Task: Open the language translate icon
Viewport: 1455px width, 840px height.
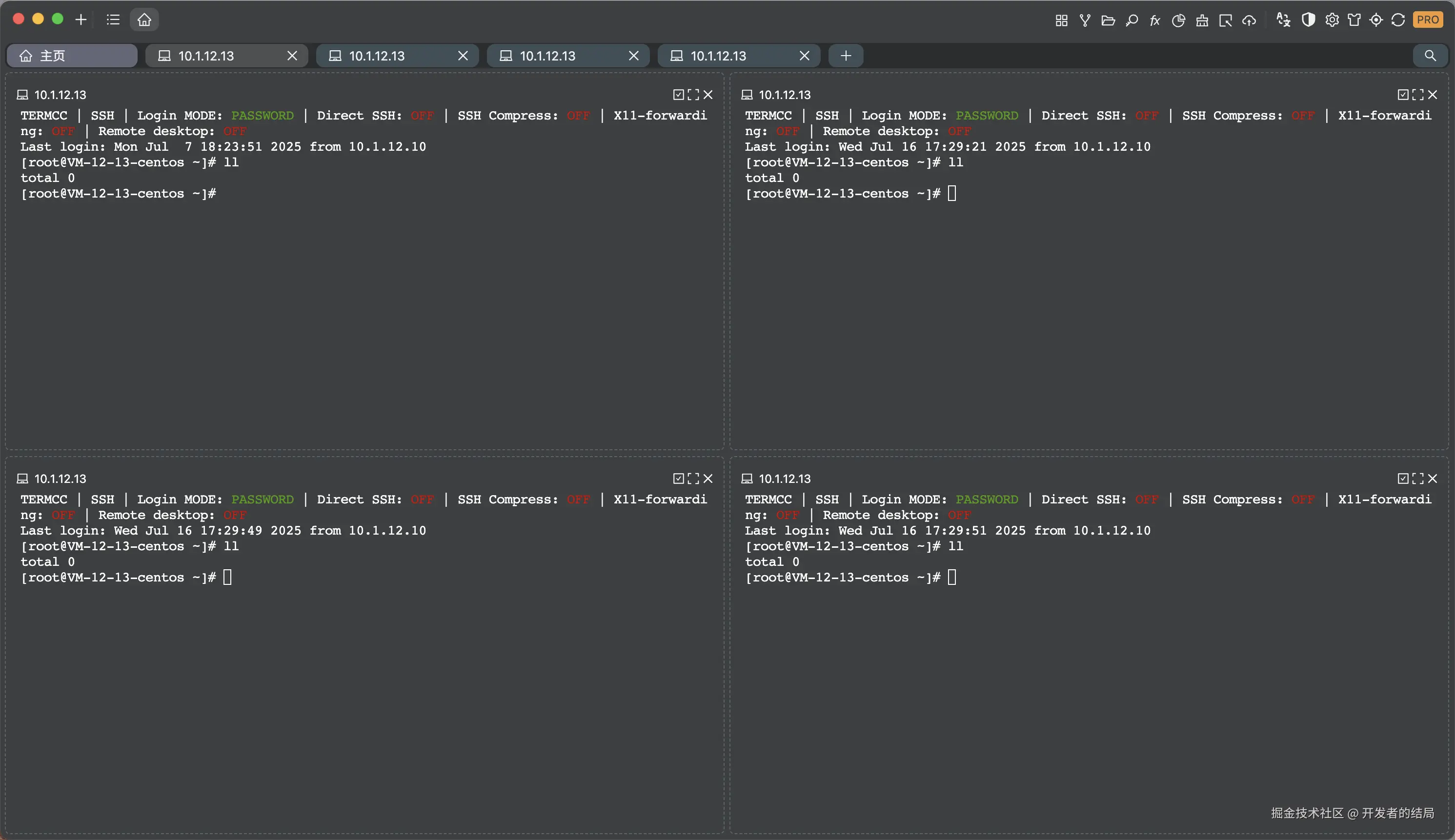Action: pyautogui.click(x=1282, y=20)
